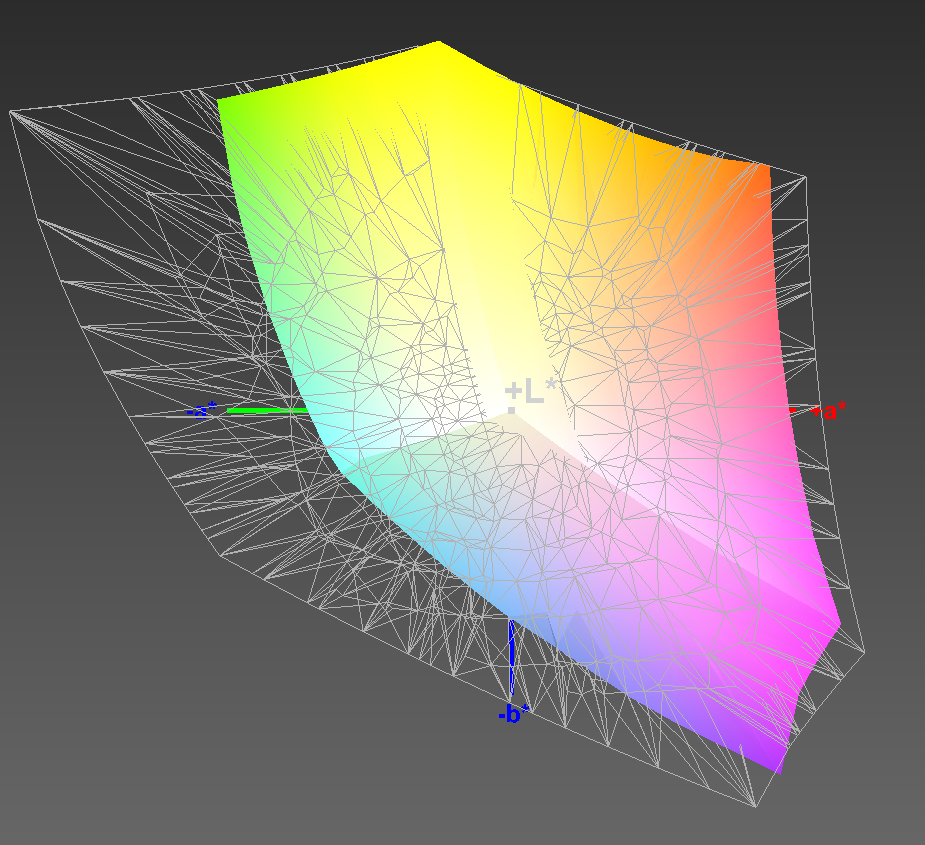925x845 pixels.
Task: Click the wireframe's upper-right corner vertex
Action: (805, 178)
